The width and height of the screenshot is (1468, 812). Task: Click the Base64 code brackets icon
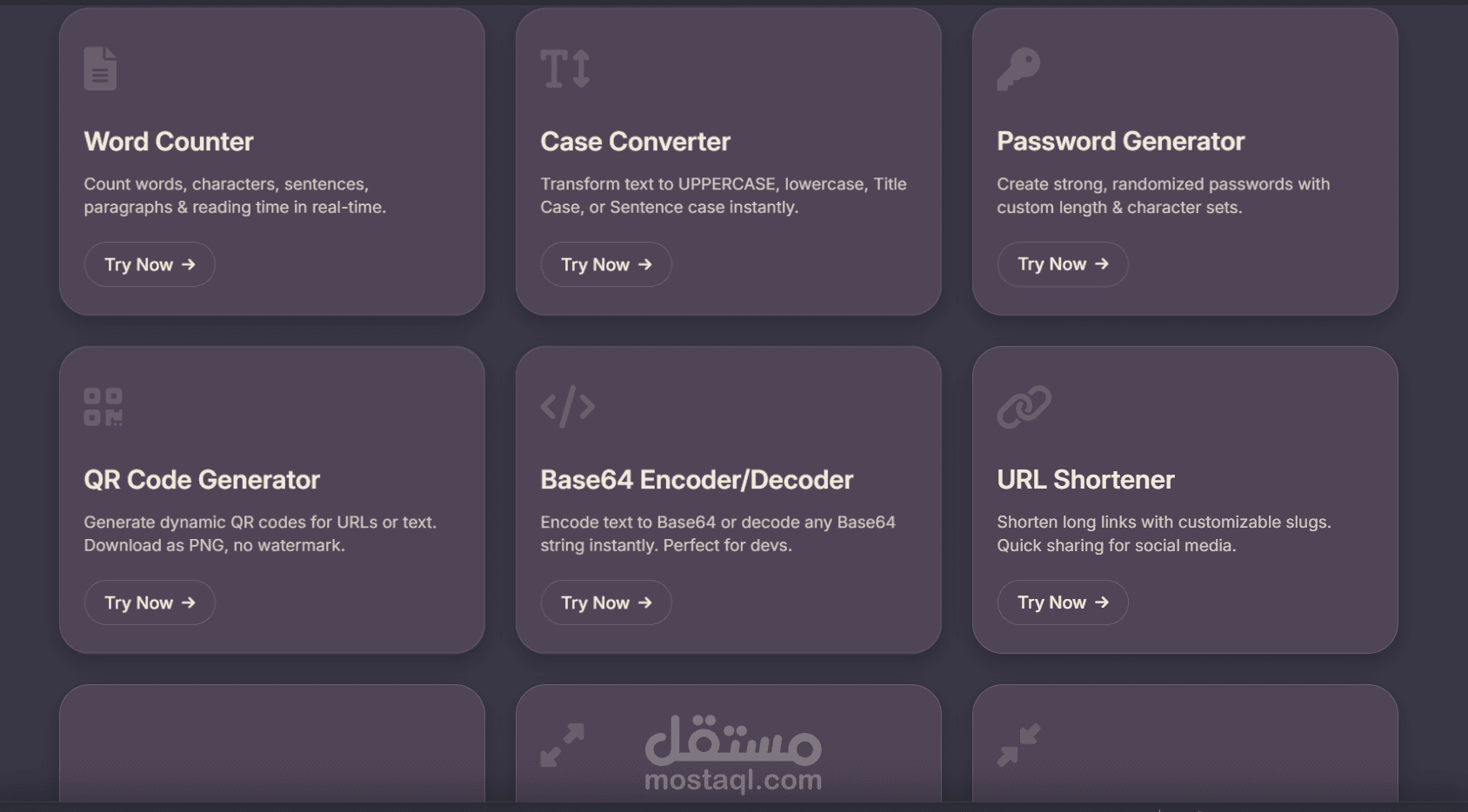point(567,407)
